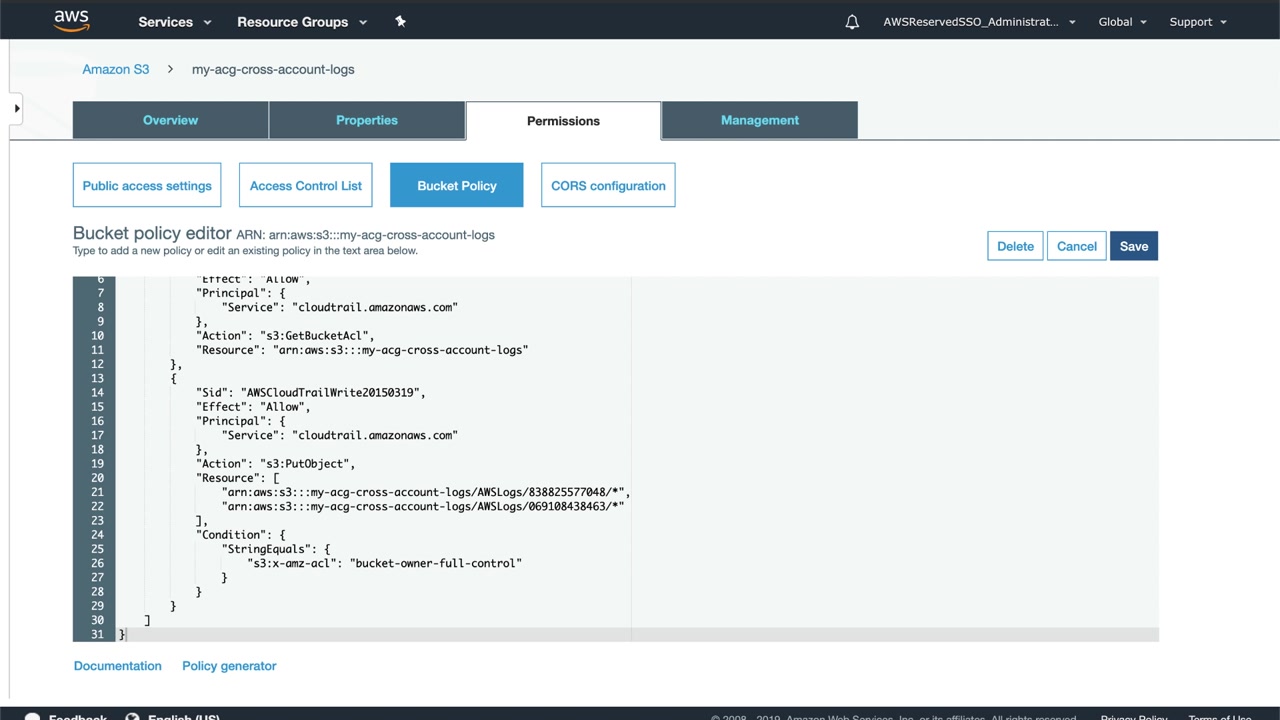Cancel the bucket policy edits

[1077, 246]
